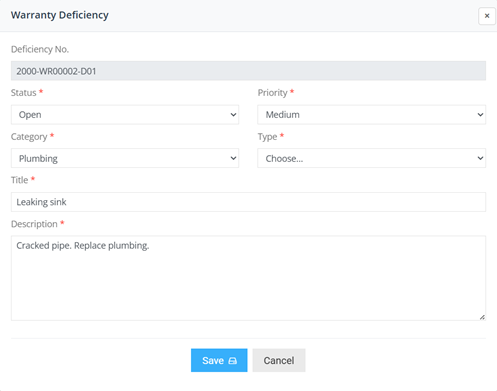Click the Status label
497x391 pixels.
coord(24,93)
